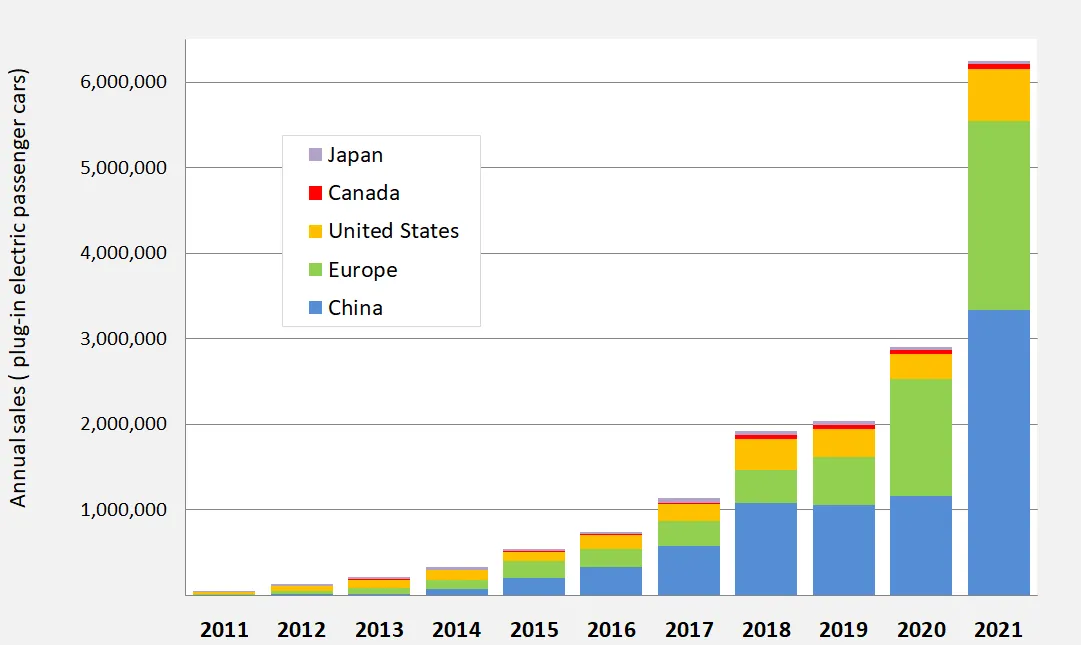The image size is (1081, 645).
Task: Click the Canada red legend swatch
Action: 315,193
